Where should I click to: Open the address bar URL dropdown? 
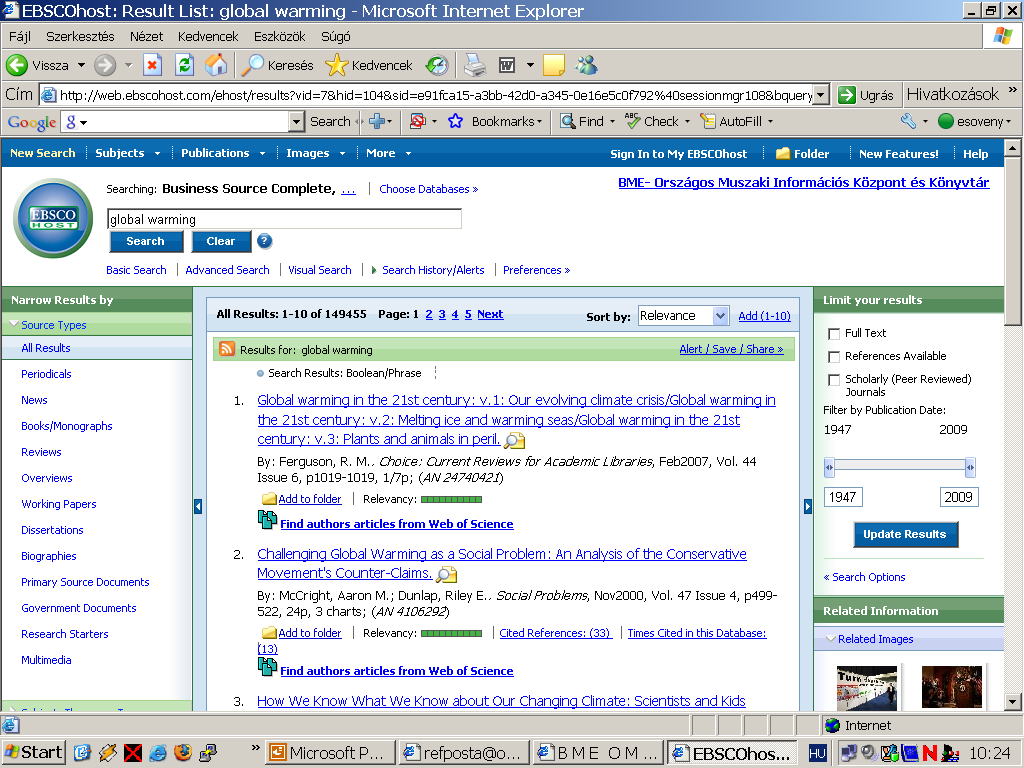click(x=822, y=95)
